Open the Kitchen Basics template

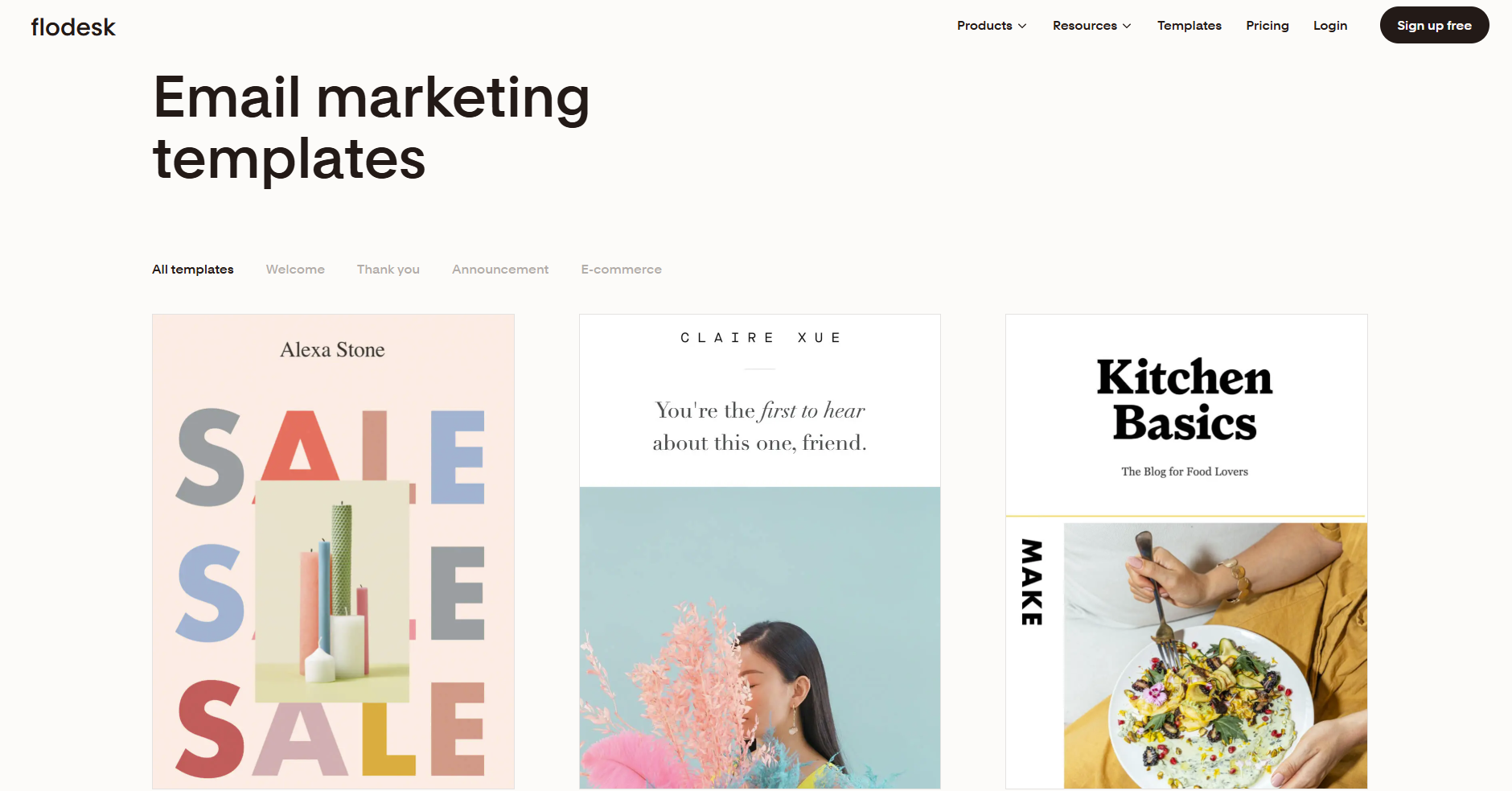pos(1186,551)
